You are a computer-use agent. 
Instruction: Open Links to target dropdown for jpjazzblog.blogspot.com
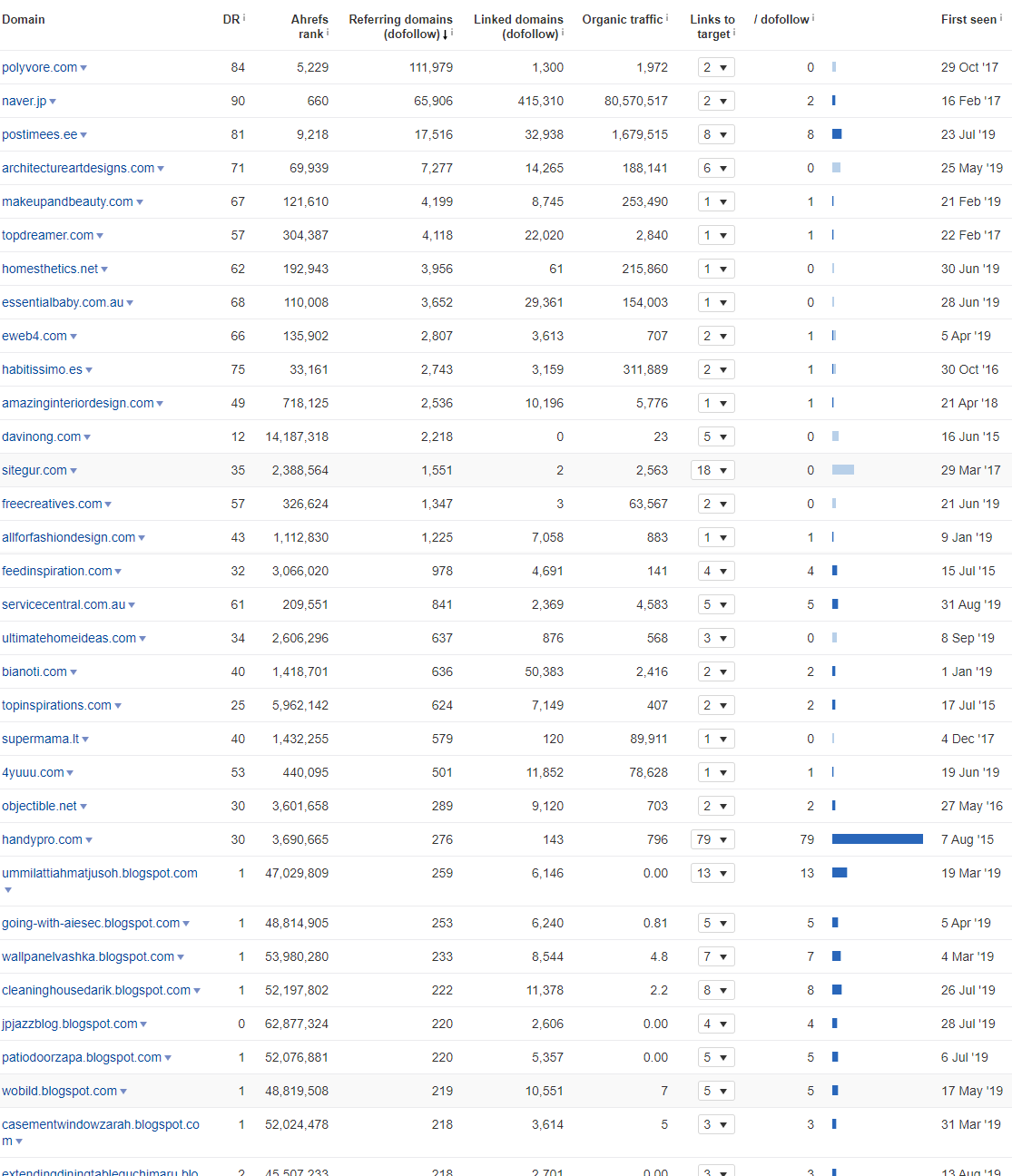point(716,1024)
